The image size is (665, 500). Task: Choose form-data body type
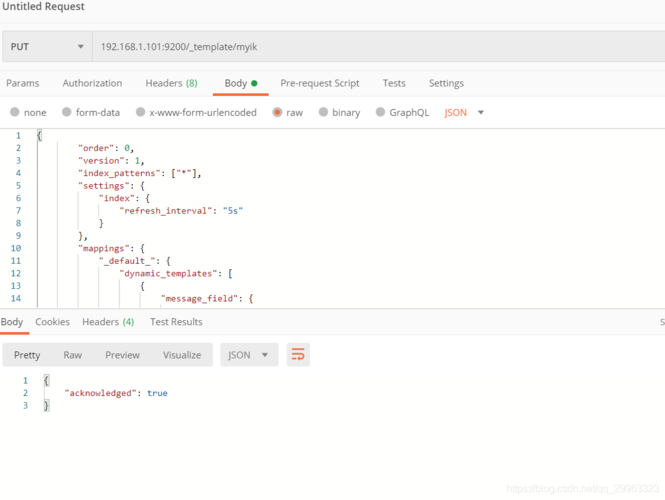91,112
